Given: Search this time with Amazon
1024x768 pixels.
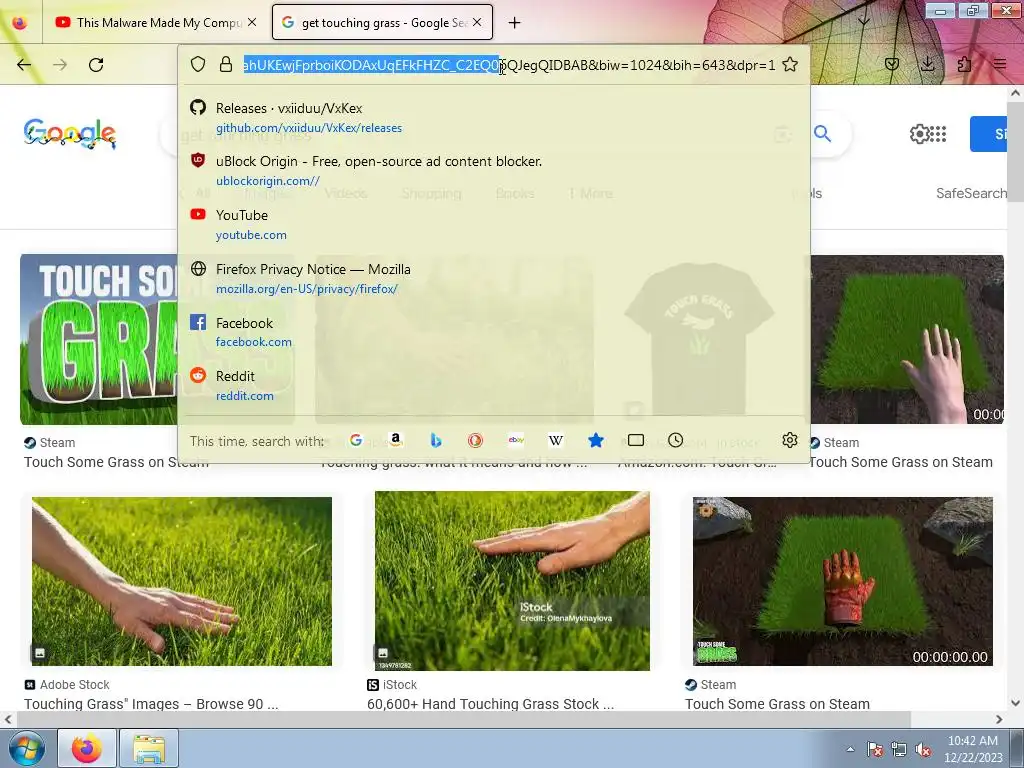Looking at the screenshot, I should coord(396,440).
